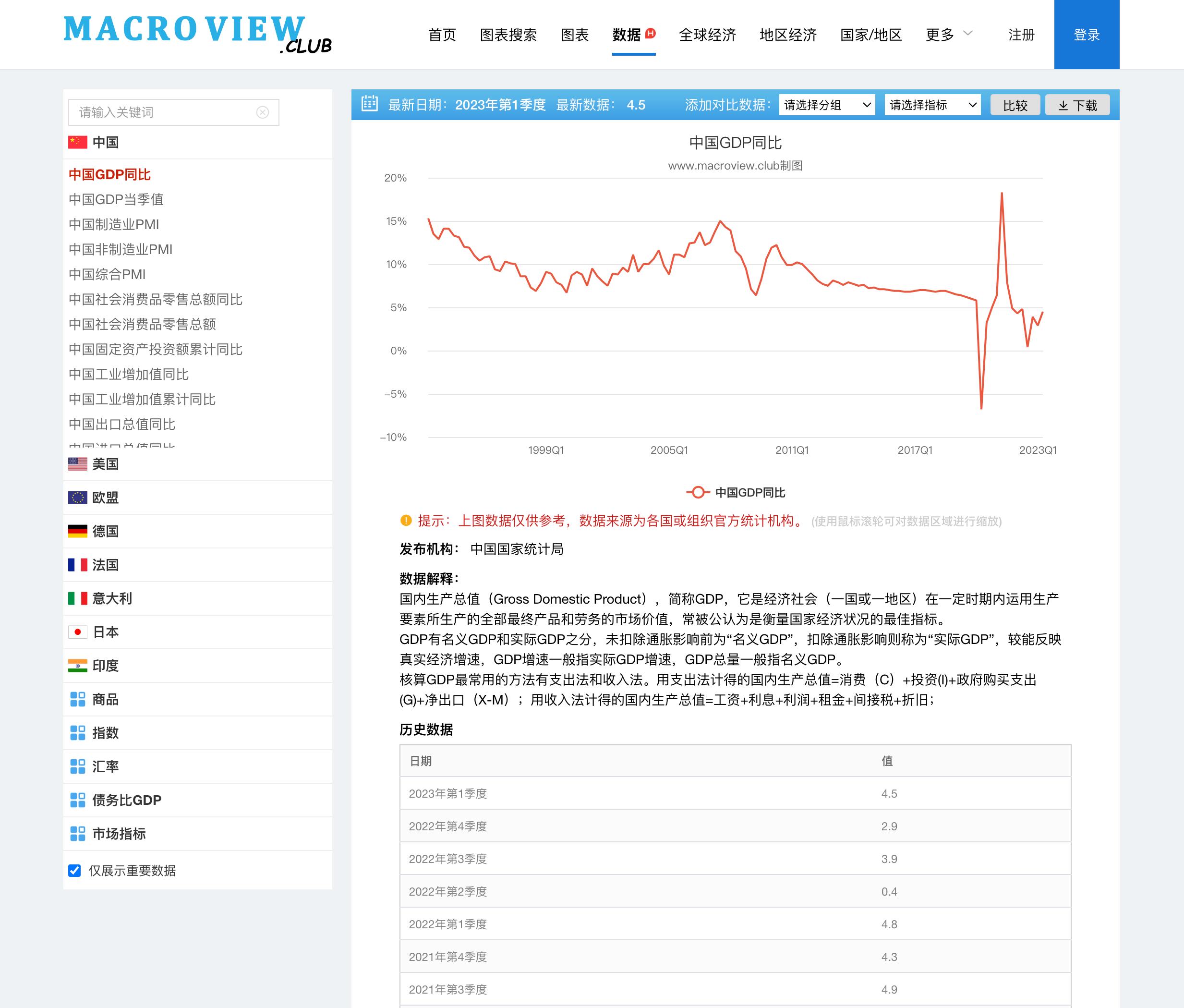Viewport: 1184px width, 1008px height.
Task: Clear the keyword search with the X icon
Action: (x=263, y=112)
